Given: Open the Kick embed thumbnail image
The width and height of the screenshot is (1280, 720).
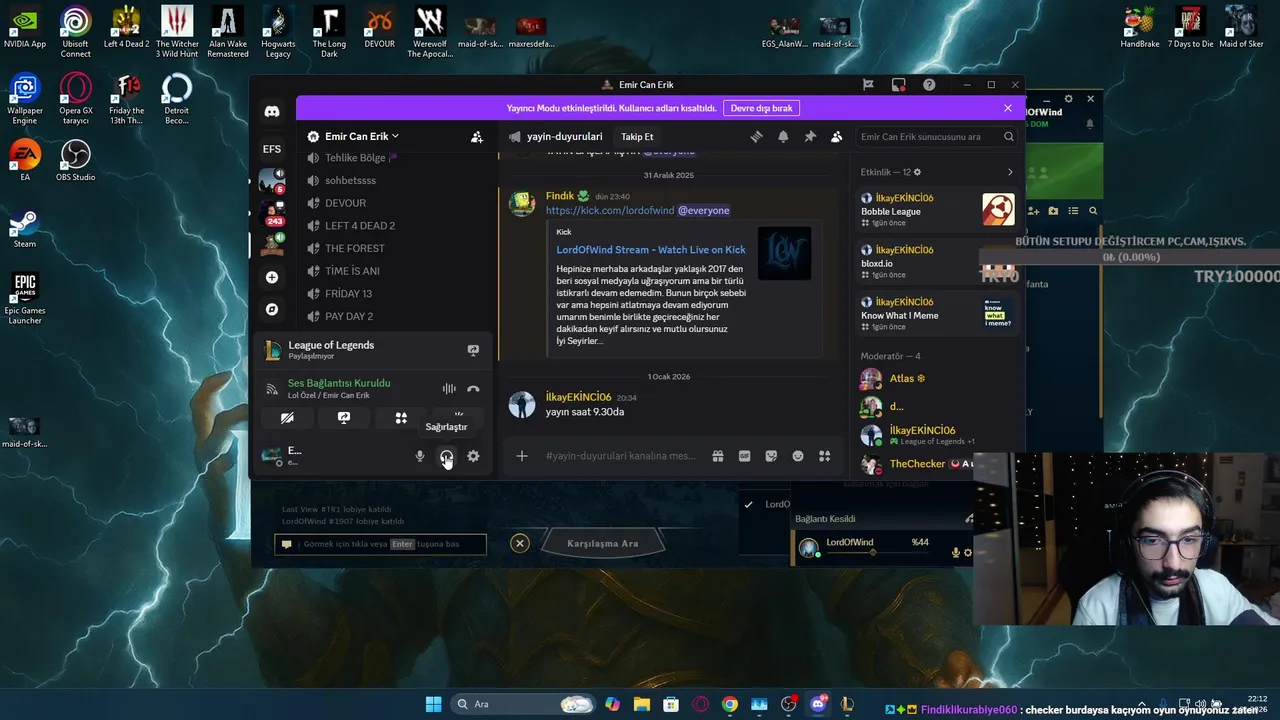Looking at the screenshot, I should click(x=784, y=254).
